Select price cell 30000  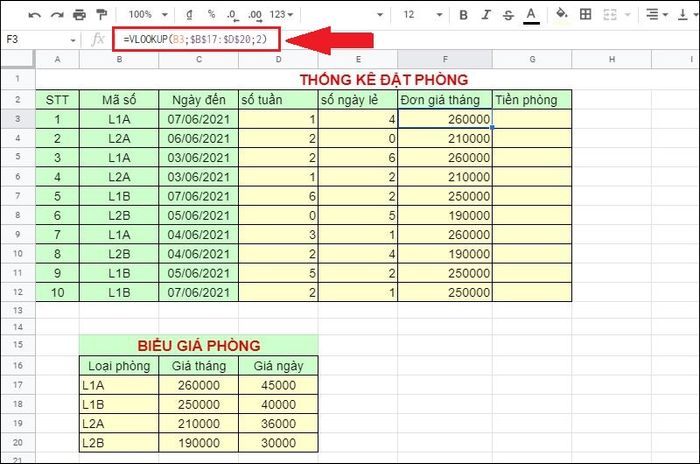(x=278, y=443)
